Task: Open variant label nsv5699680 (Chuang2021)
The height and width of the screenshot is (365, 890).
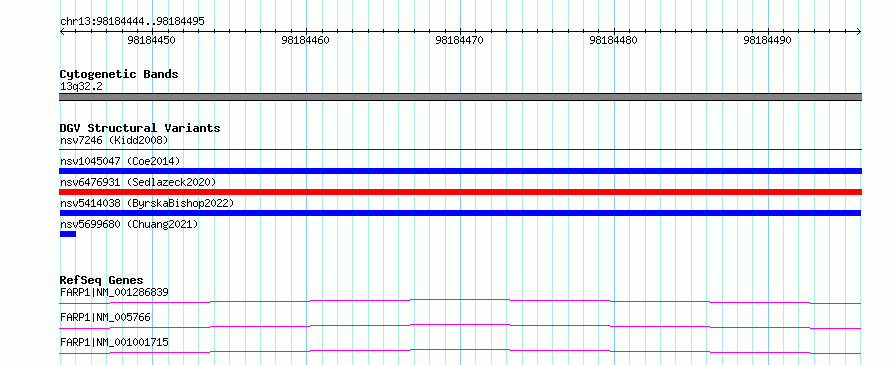Action: (129, 224)
